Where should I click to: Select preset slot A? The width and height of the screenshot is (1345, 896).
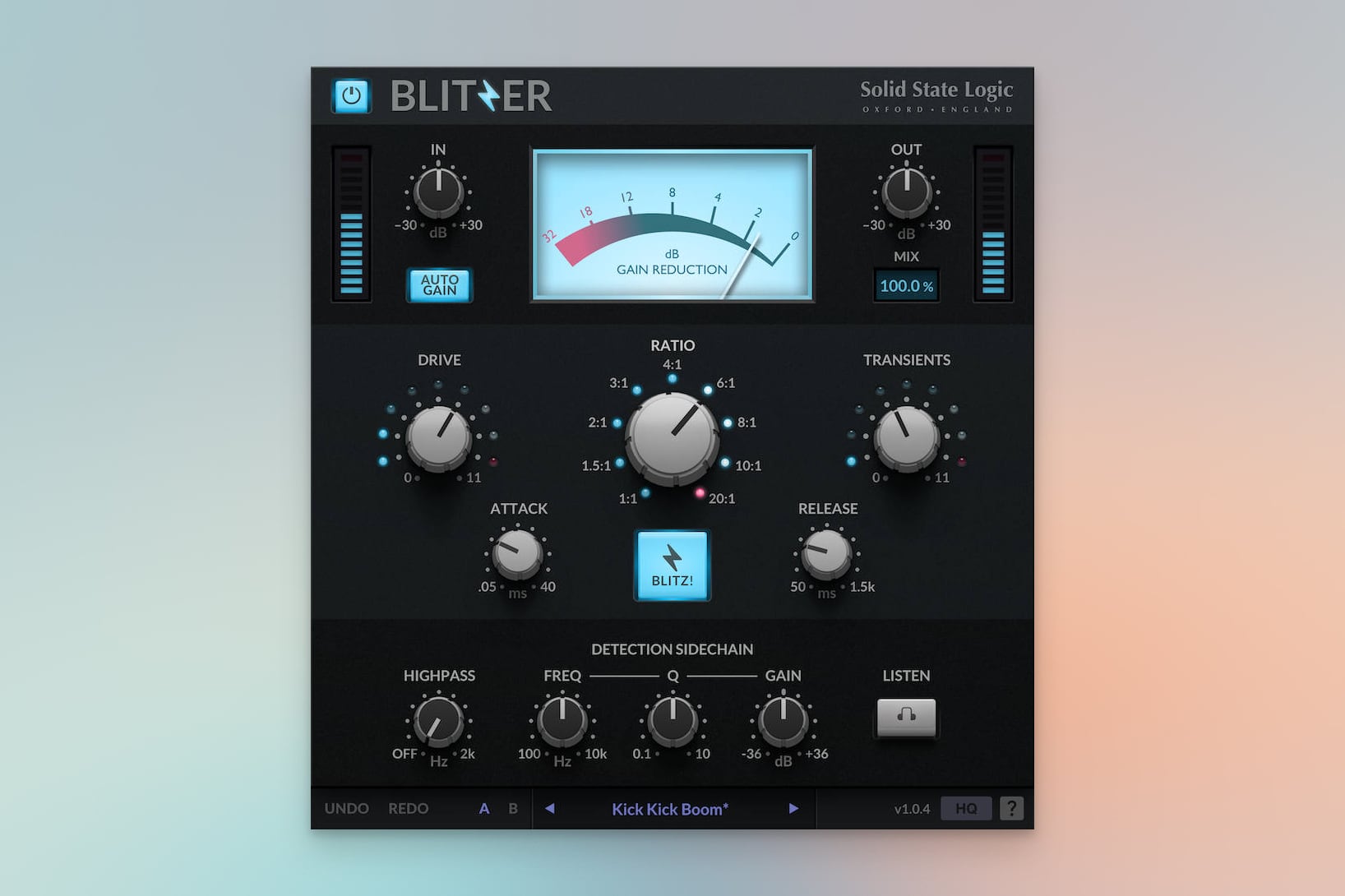[484, 809]
